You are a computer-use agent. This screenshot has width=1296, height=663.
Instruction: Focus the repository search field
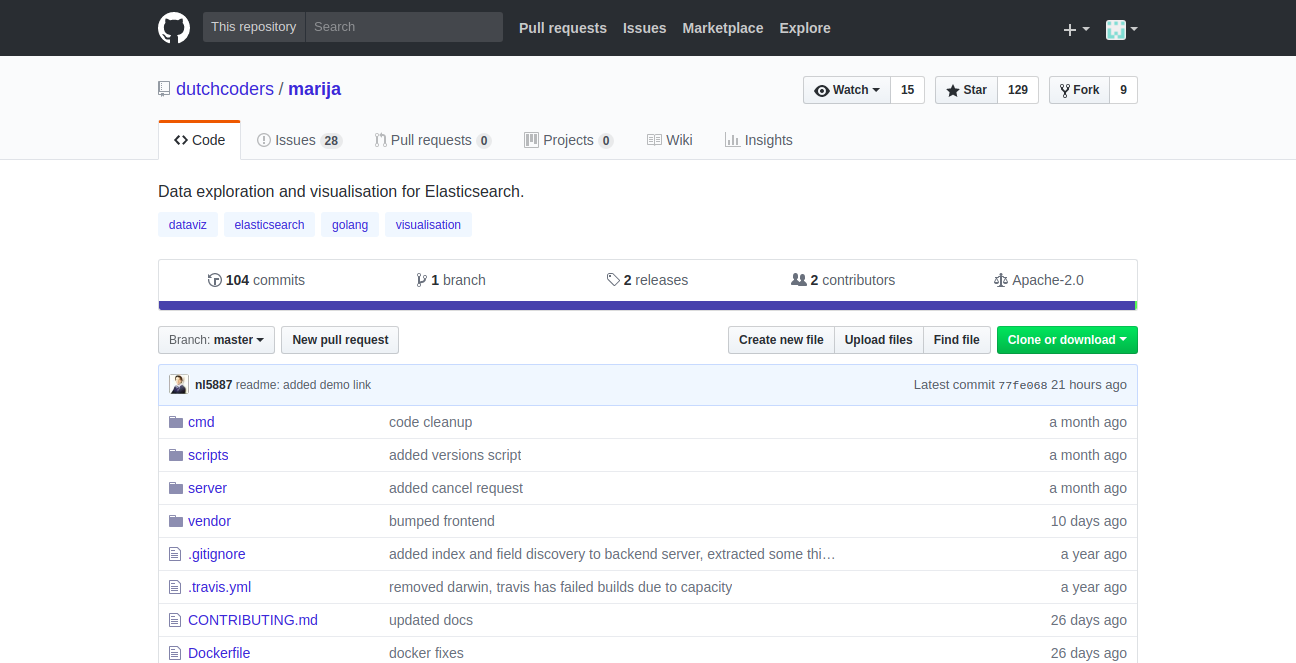pyautogui.click(x=404, y=27)
